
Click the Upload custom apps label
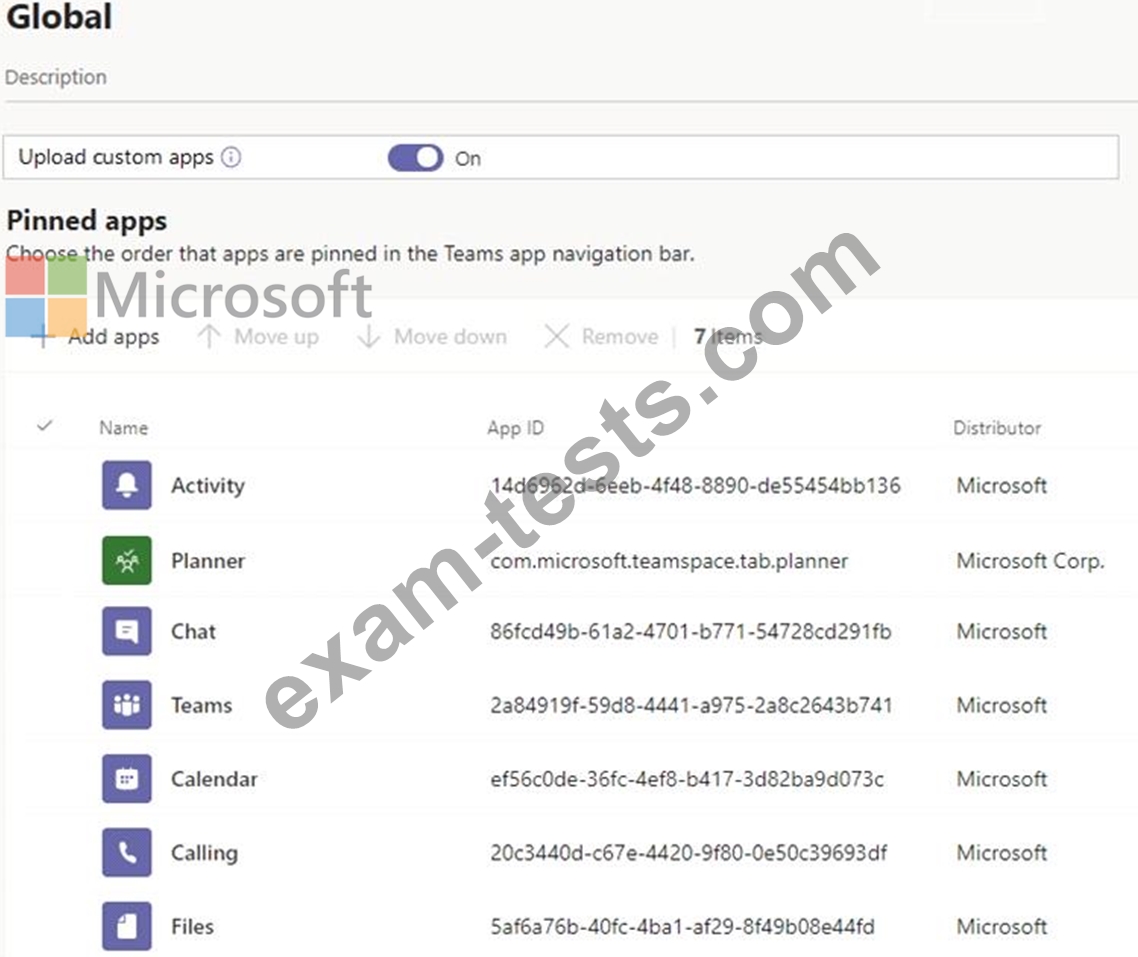(116, 157)
